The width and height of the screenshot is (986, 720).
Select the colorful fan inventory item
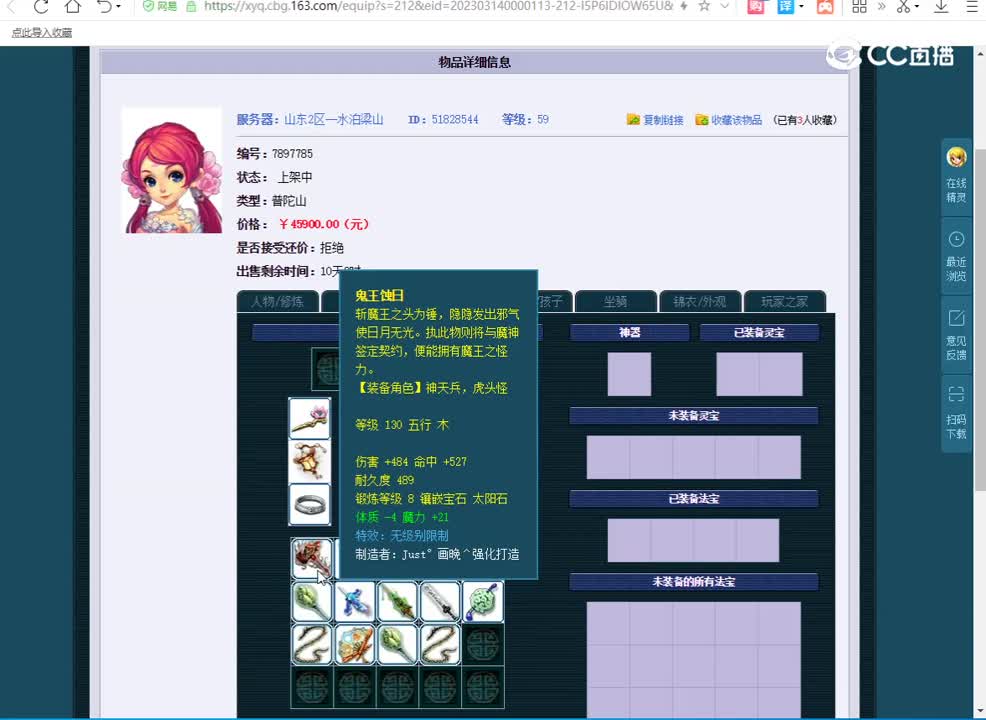(x=355, y=645)
